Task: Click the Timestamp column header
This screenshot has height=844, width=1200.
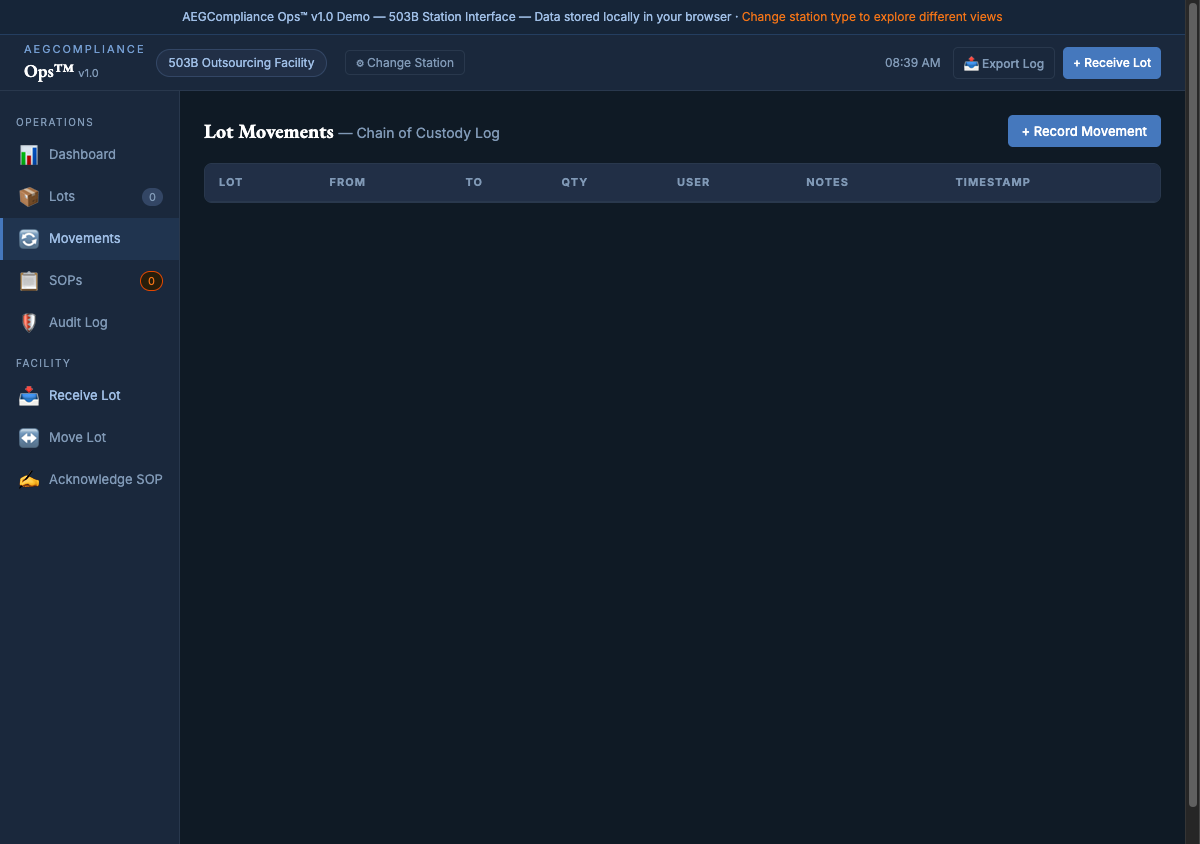Action: 992,183
